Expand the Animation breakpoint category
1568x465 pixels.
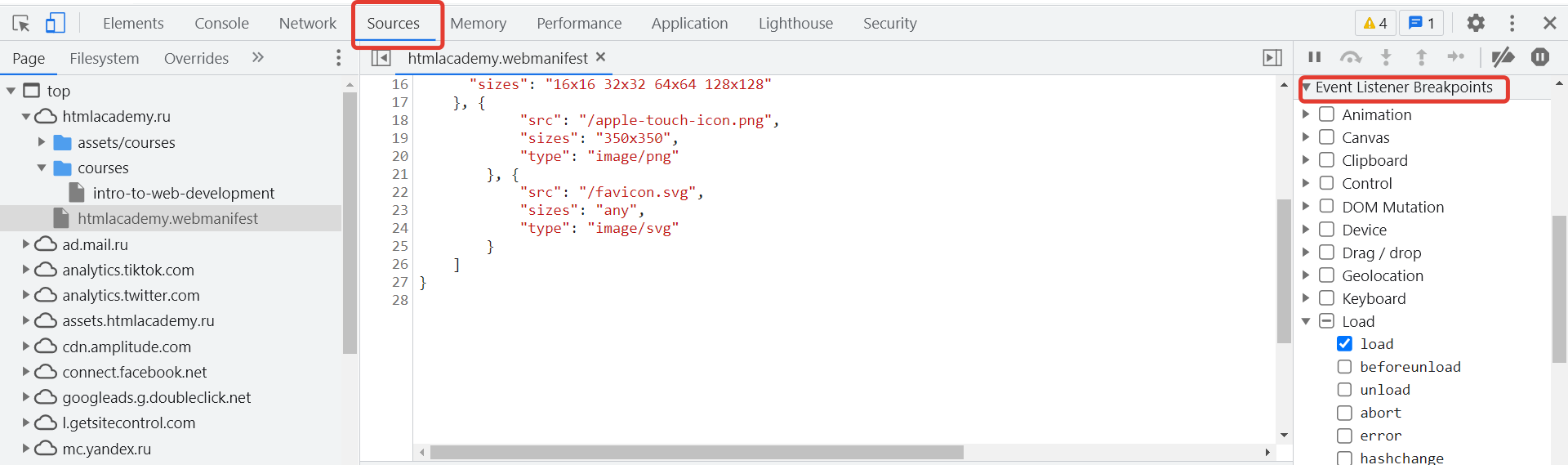pyautogui.click(x=1306, y=114)
